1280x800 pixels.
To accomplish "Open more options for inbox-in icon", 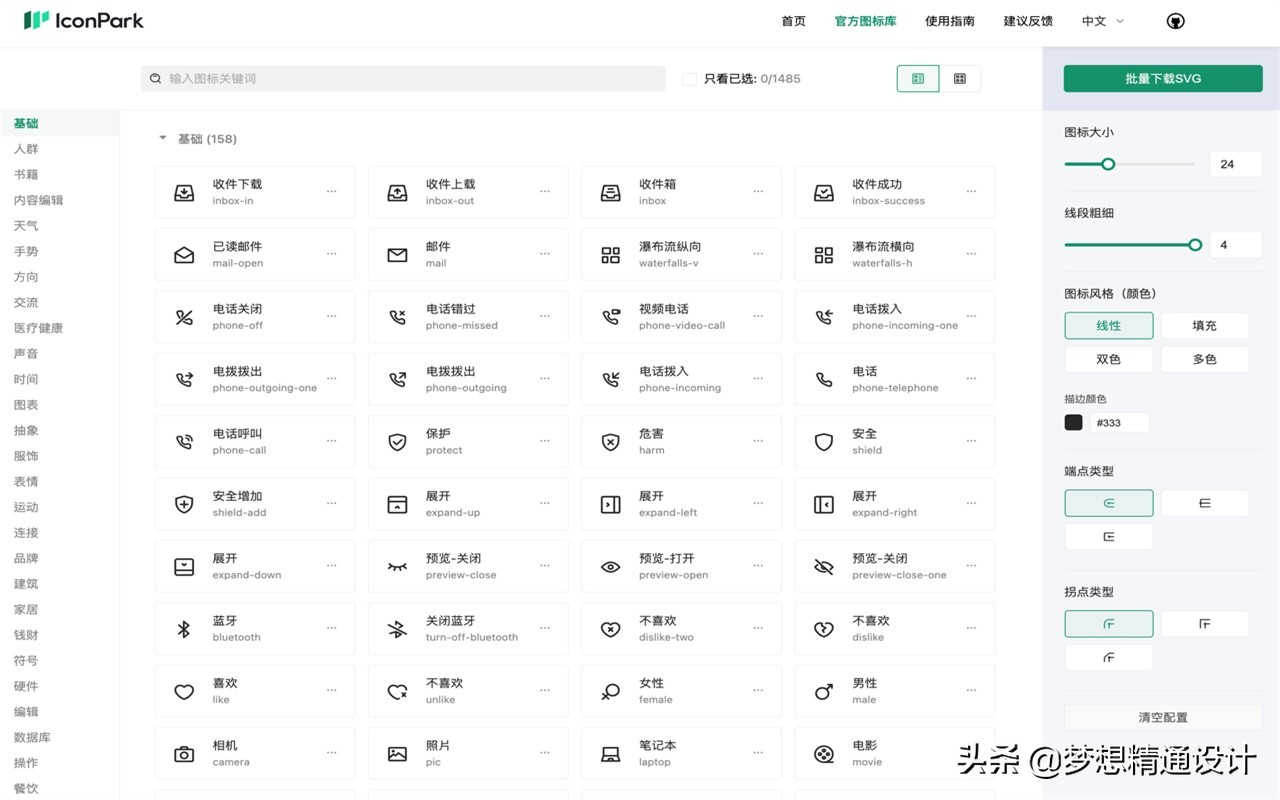I will pyautogui.click(x=332, y=192).
